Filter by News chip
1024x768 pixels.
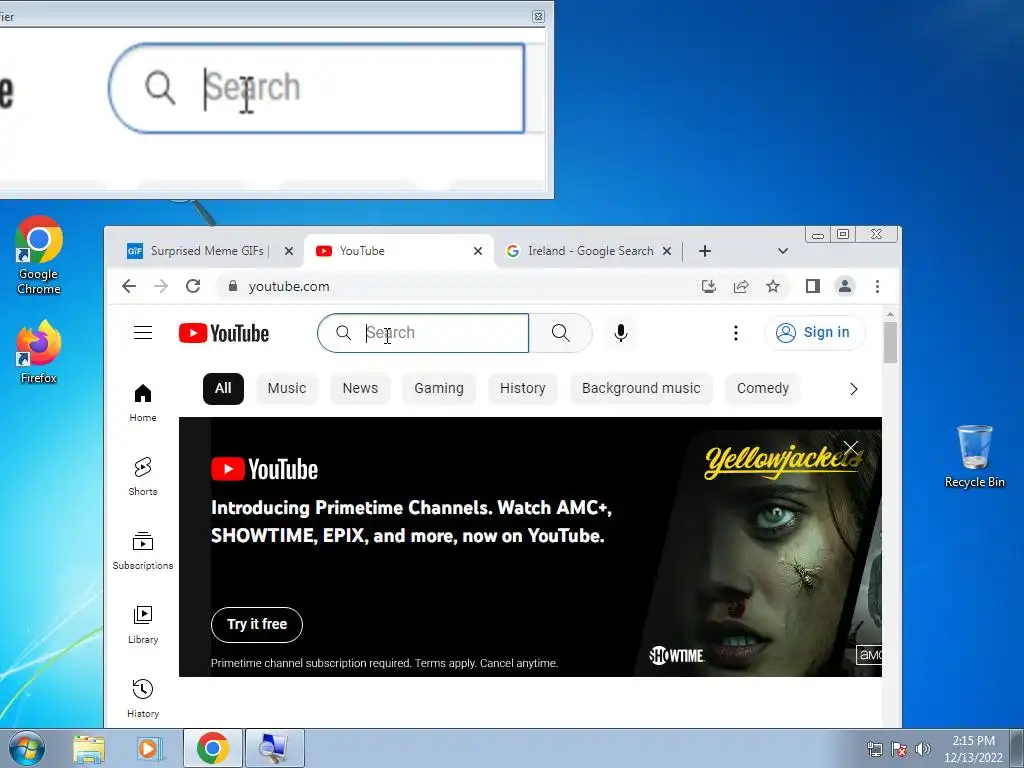pyautogui.click(x=360, y=389)
